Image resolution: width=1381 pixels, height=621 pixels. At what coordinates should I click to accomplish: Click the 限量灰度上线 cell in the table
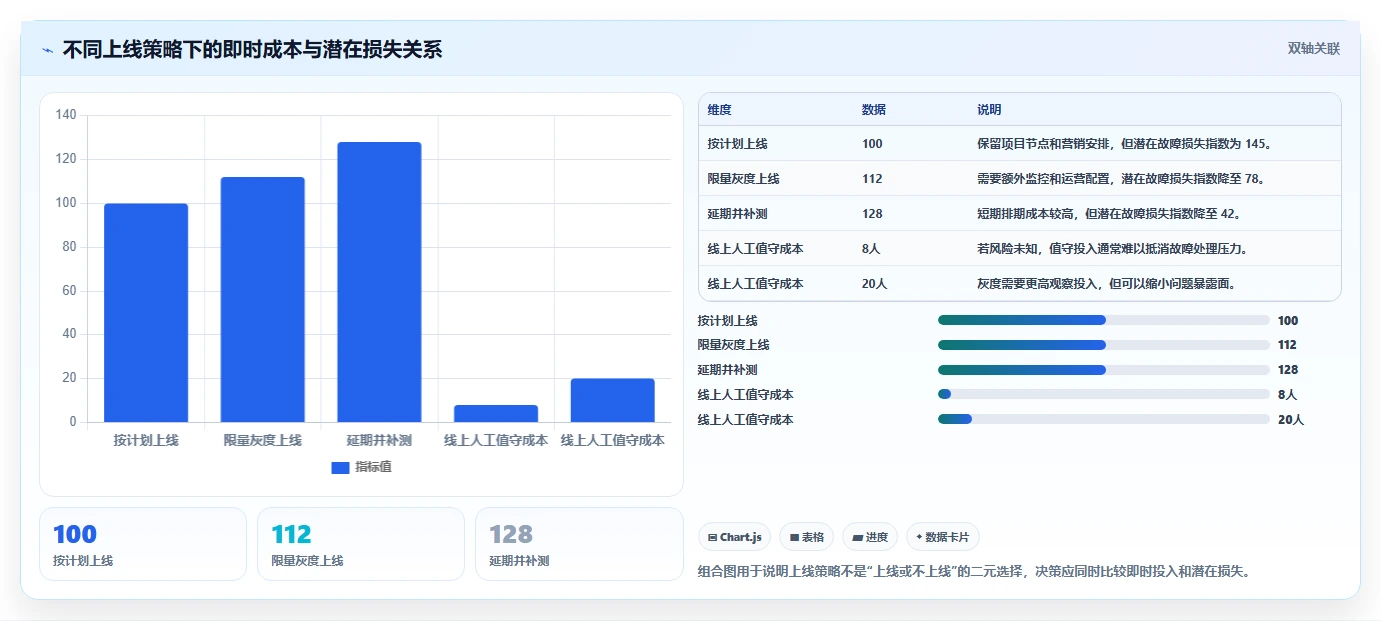743,179
